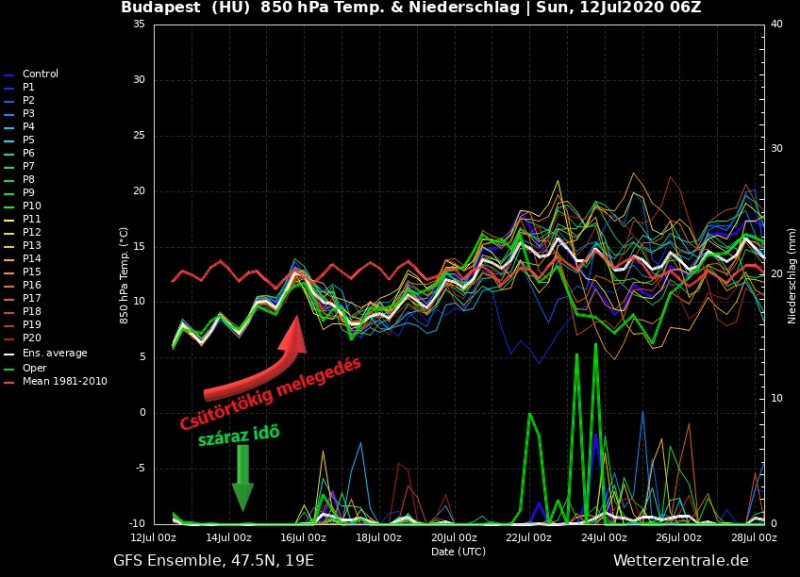Click the red curved warming arrow
The height and width of the screenshot is (577, 800).
pyautogui.click(x=255, y=367)
